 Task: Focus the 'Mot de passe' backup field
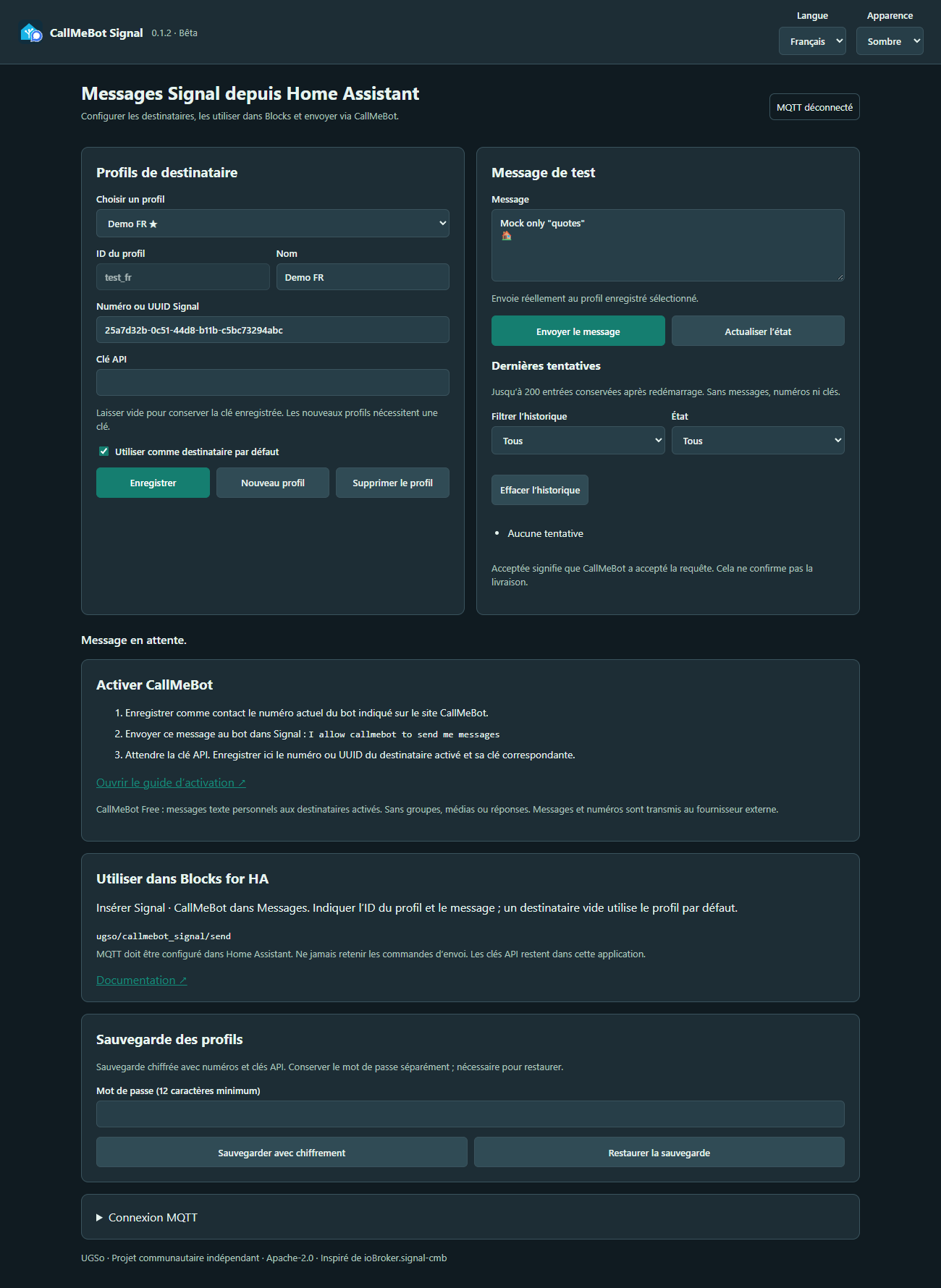coord(470,1114)
